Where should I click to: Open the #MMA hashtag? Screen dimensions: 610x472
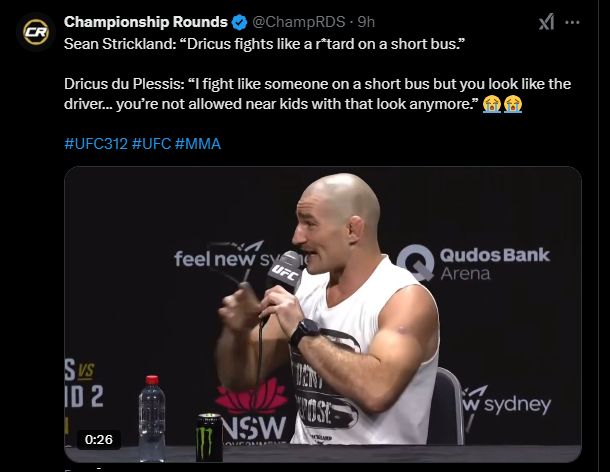click(x=198, y=144)
